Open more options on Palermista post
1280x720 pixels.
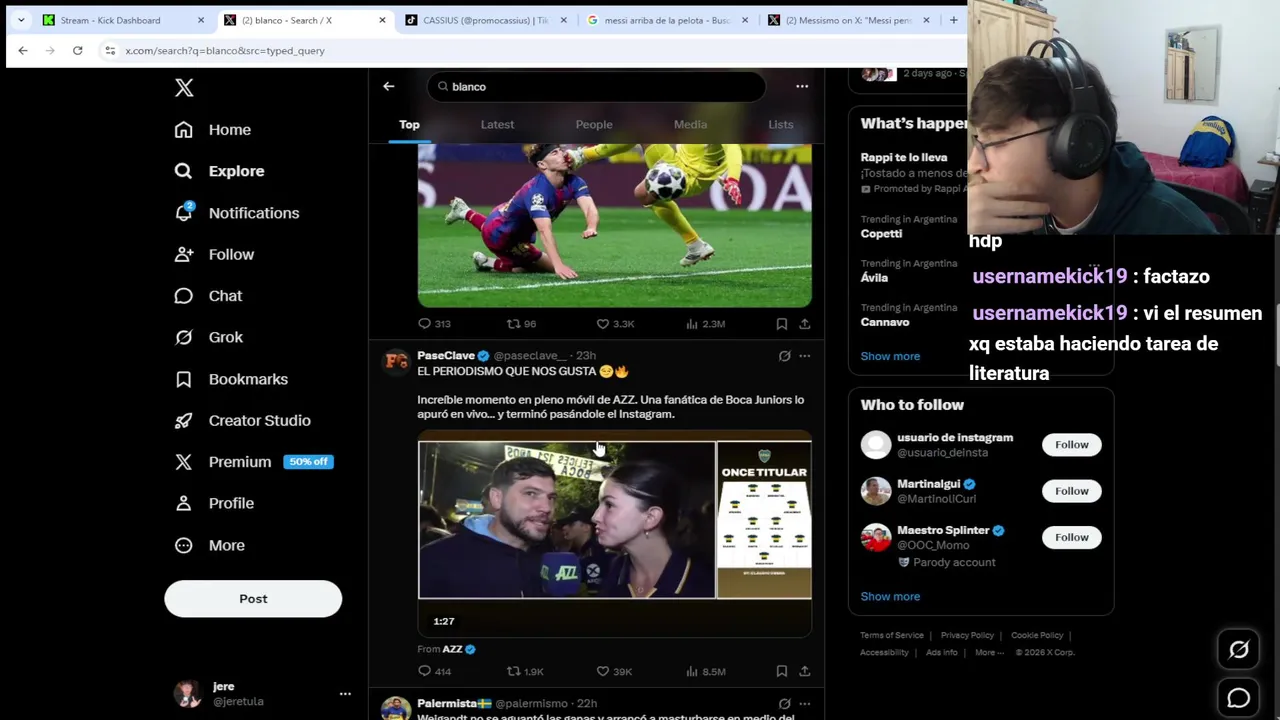click(805, 704)
